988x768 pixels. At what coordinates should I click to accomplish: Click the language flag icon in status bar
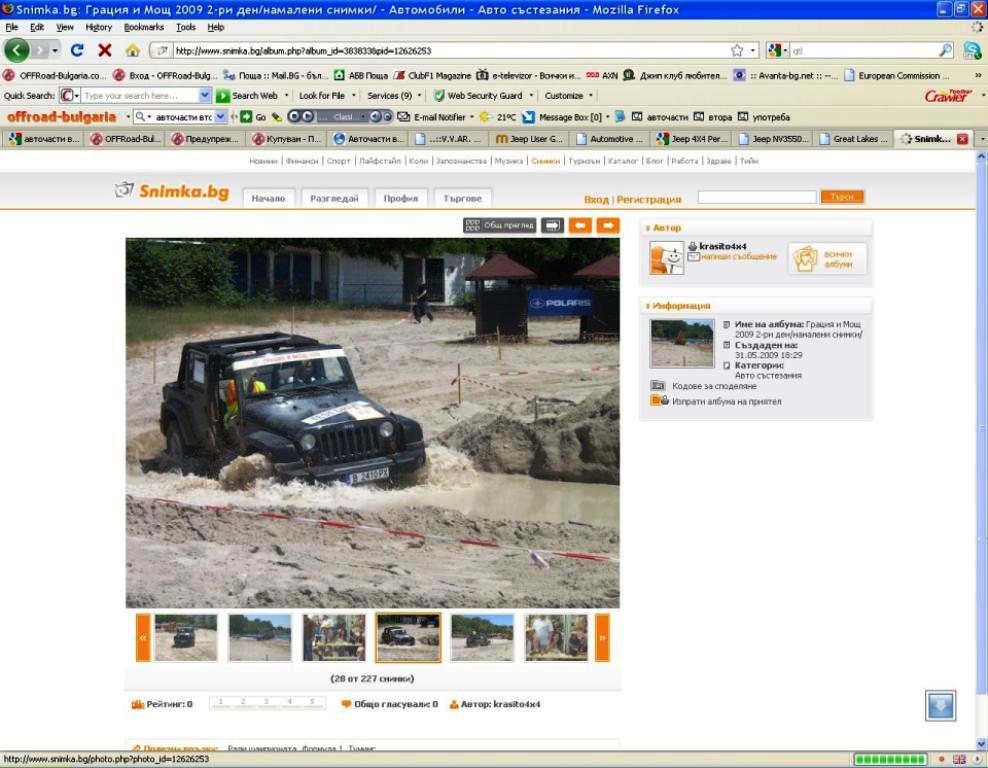point(959,759)
